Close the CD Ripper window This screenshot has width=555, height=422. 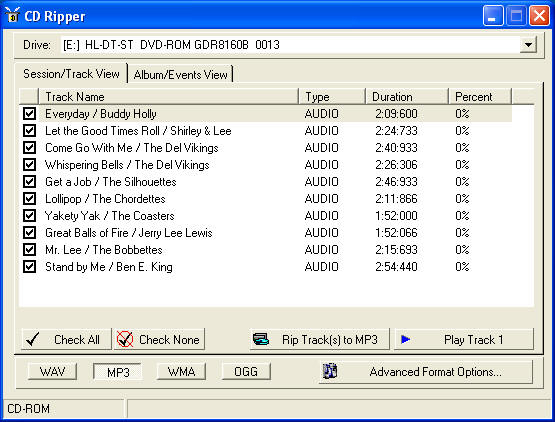click(x=539, y=16)
